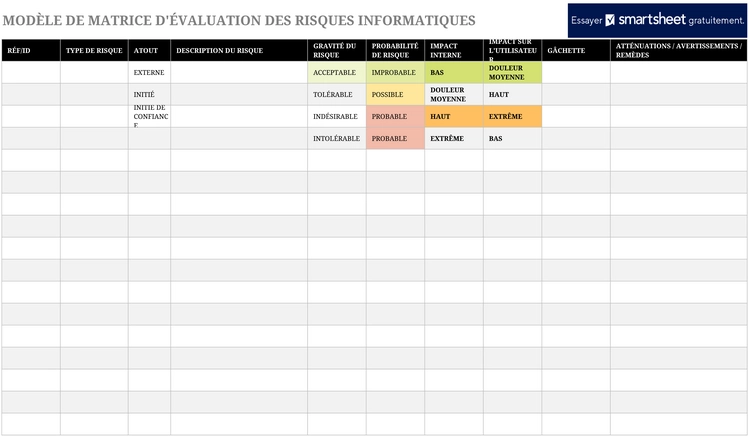Screen dimensions: 749x437
Task: Select the INITIÉ DE CONFIANCE cell
Action: [x=150, y=117]
